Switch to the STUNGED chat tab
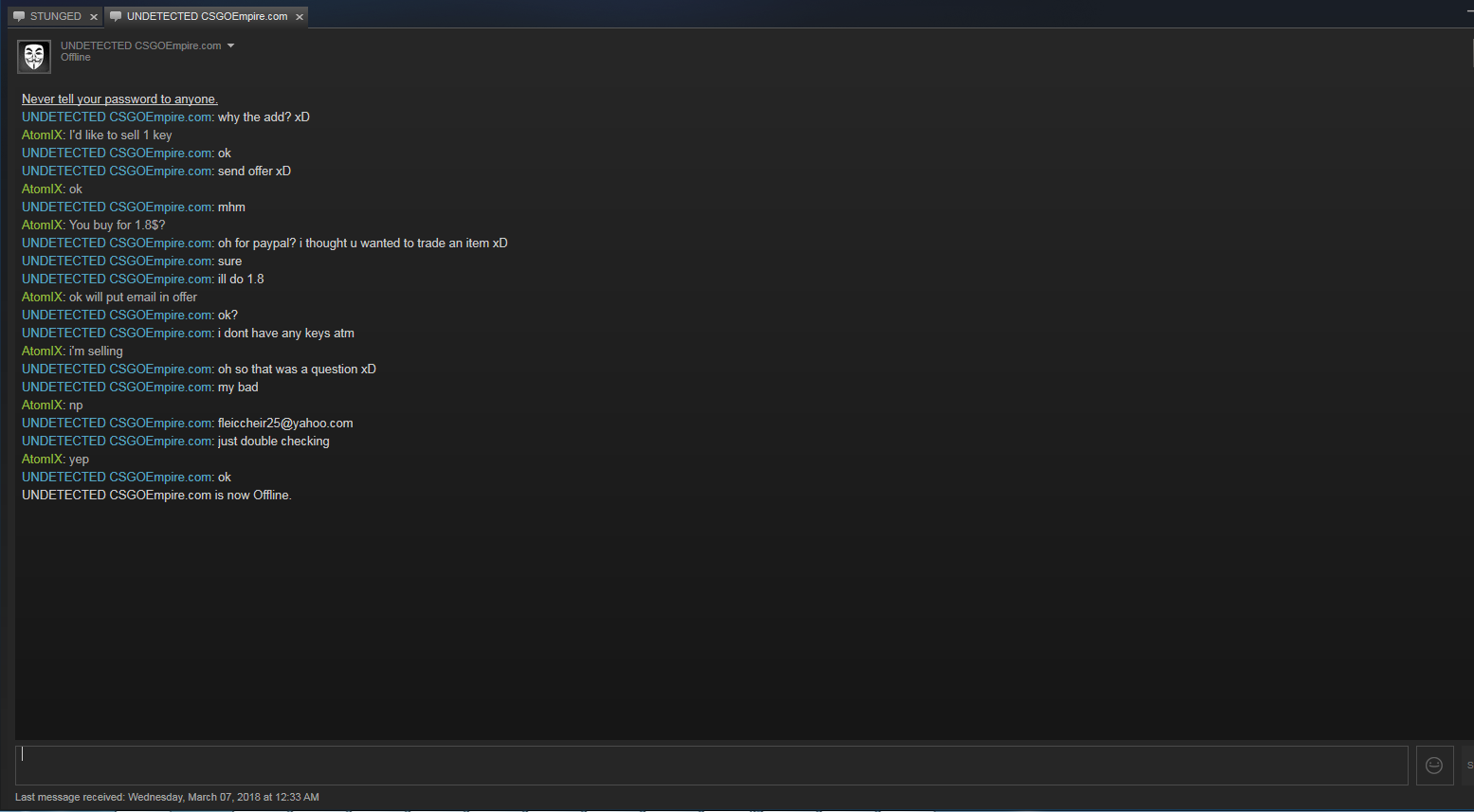The width and height of the screenshot is (1474, 812). (55, 16)
